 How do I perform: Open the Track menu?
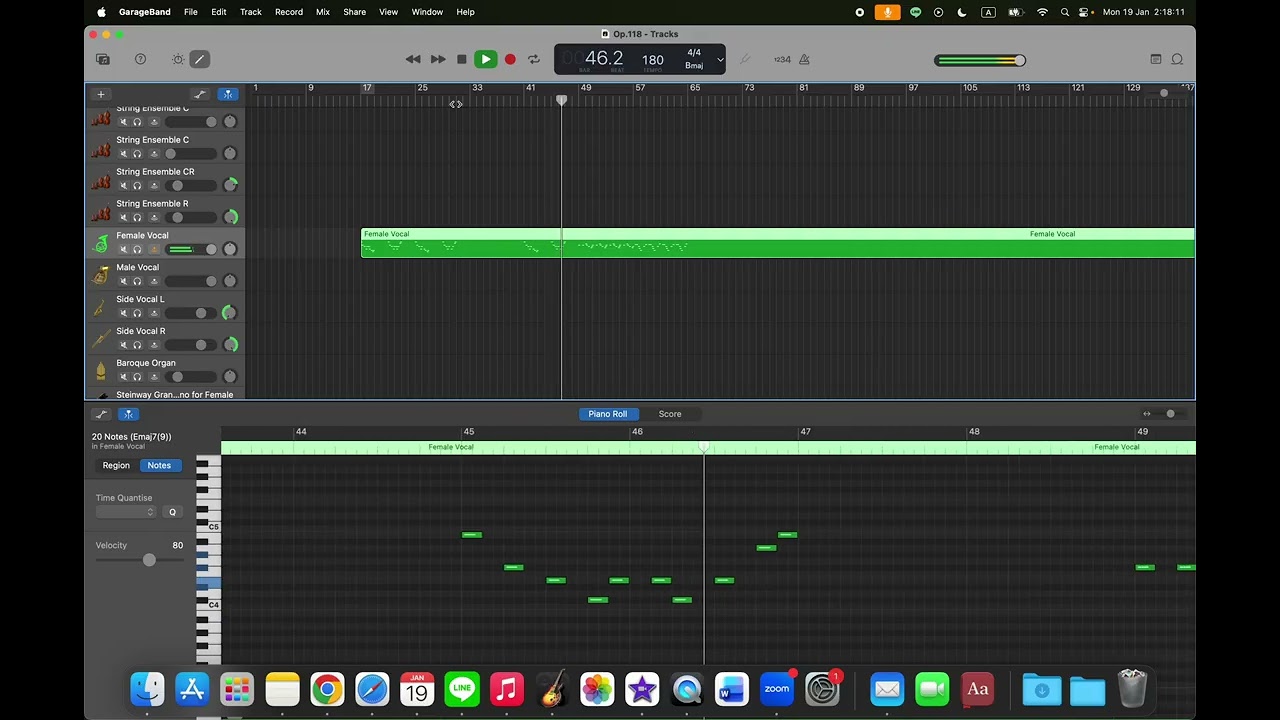tap(251, 12)
